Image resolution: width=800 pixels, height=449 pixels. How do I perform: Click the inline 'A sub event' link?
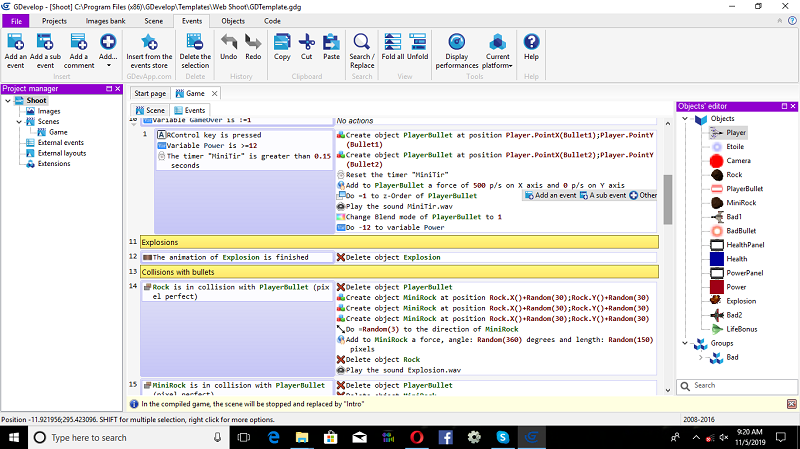click(604, 196)
